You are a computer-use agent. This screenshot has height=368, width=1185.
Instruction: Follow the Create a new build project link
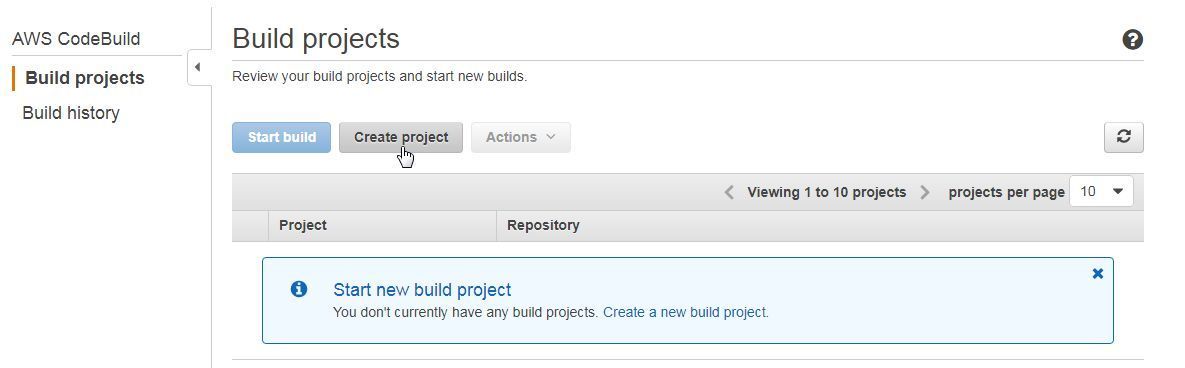pos(685,311)
